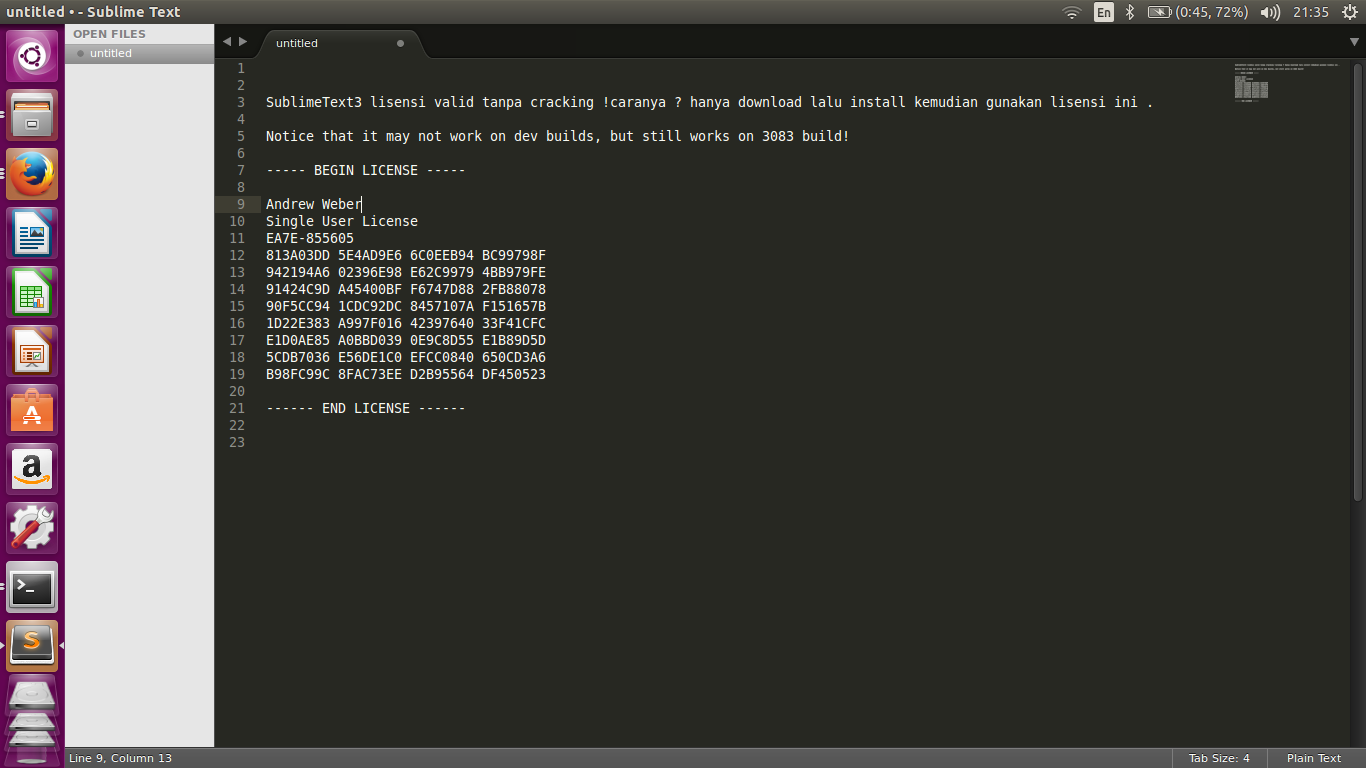The height and width of the screenshot is (768, 1366).
Task: Open LibreOffice Calc from the dock
Action: pyautogui.click(x=32, y=292)
